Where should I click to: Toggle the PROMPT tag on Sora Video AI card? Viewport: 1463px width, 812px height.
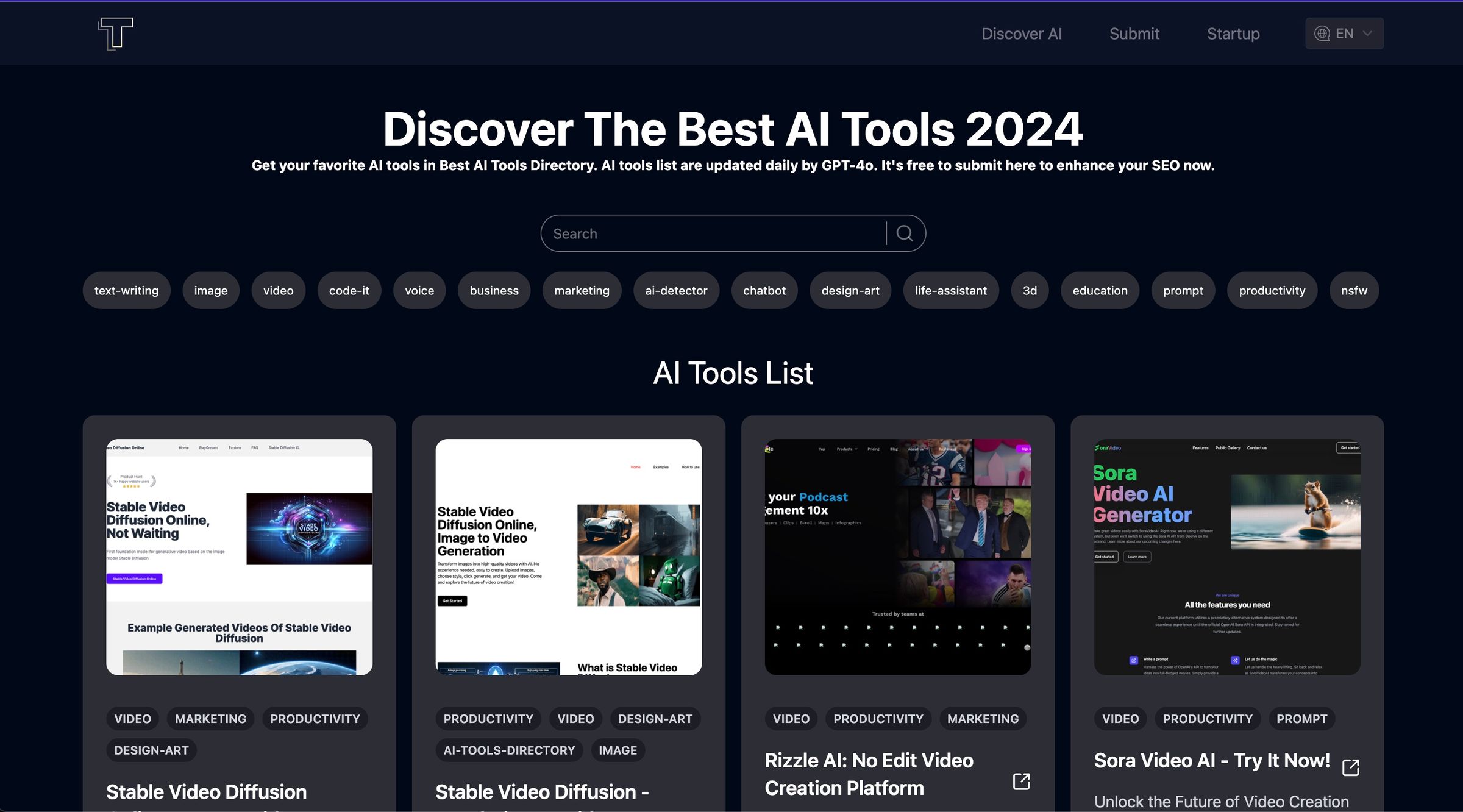click(1301, 718)
